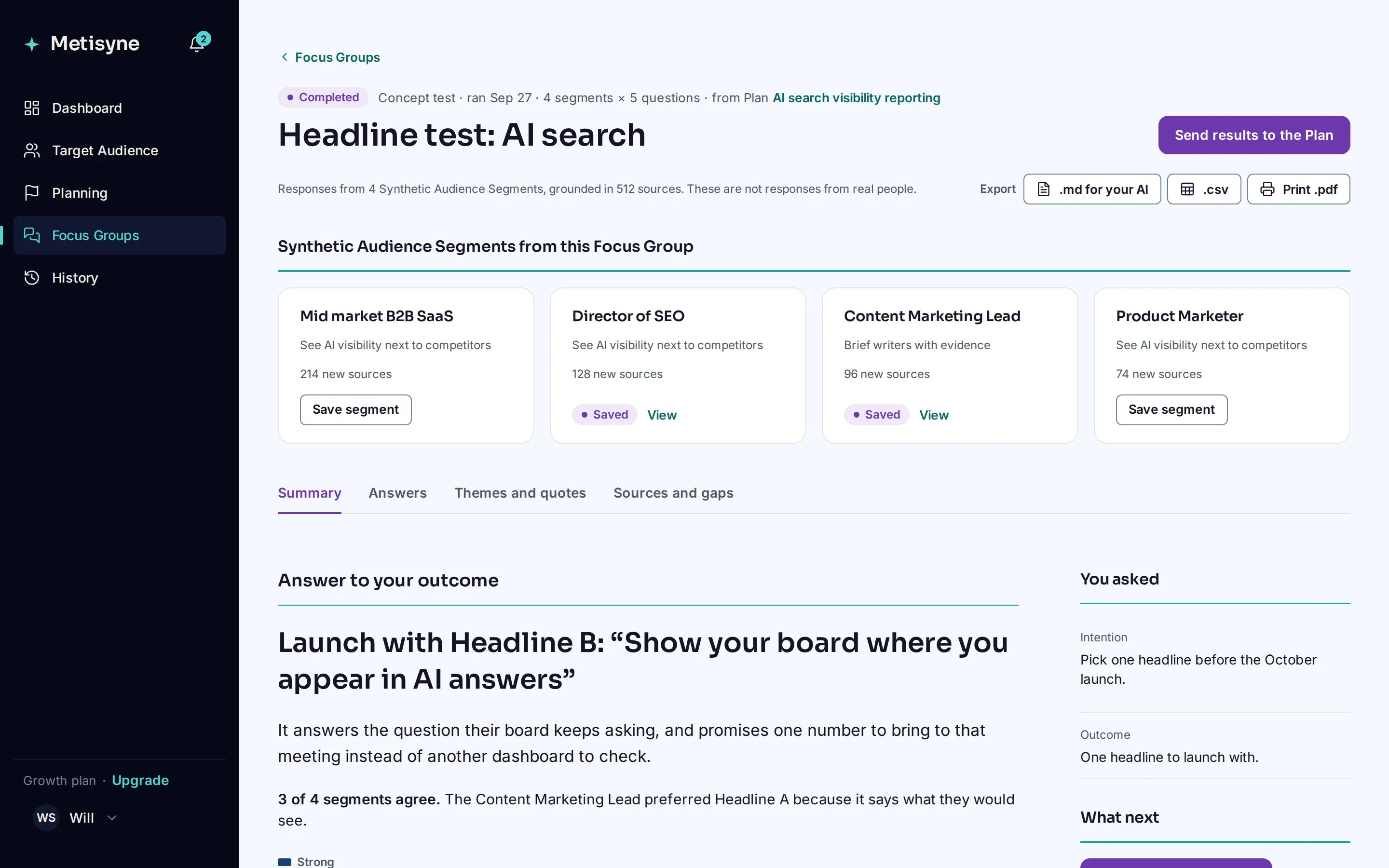Switch to the Answers tab

[x=398, y=493]
